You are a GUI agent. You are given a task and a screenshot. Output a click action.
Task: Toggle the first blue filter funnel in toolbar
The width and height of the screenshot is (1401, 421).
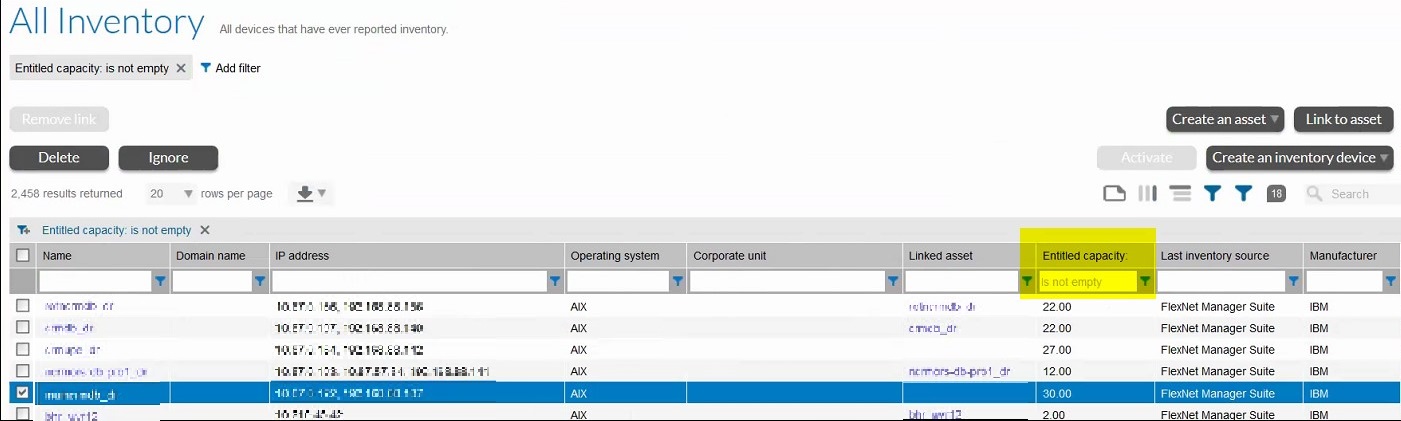click(1212, 193)
